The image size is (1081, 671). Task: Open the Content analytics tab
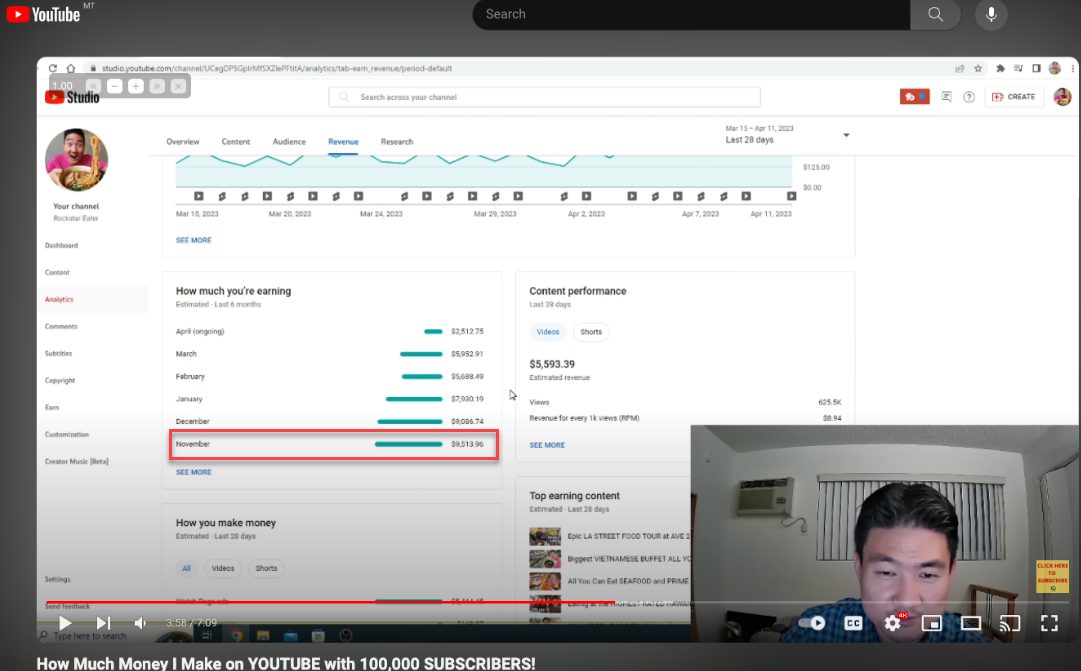point(236,141)
